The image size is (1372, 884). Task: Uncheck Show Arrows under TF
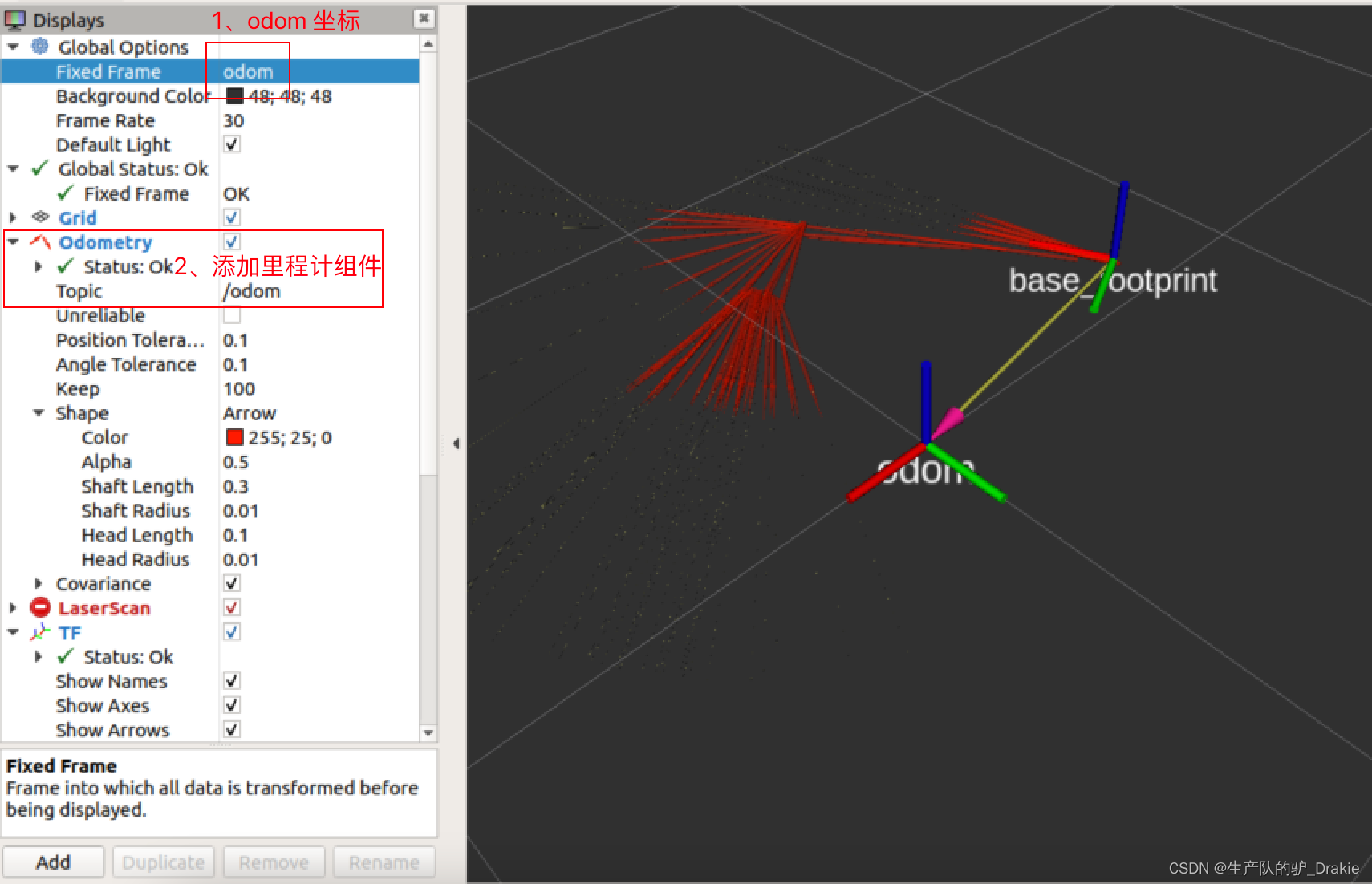pos(232,729)
